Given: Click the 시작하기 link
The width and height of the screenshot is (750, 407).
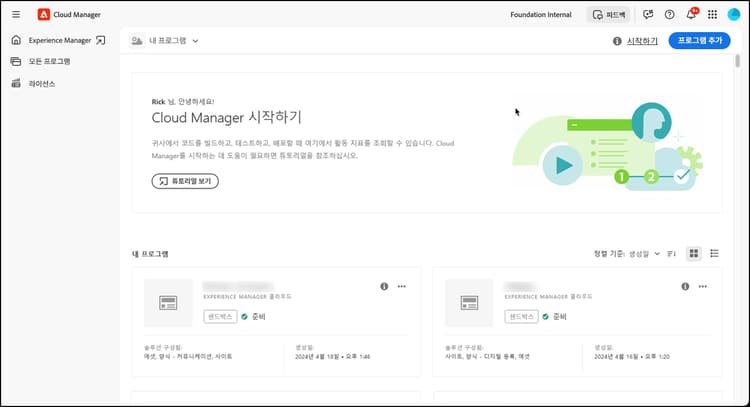Looking at the screenshot, I should [x=642, y=41].
